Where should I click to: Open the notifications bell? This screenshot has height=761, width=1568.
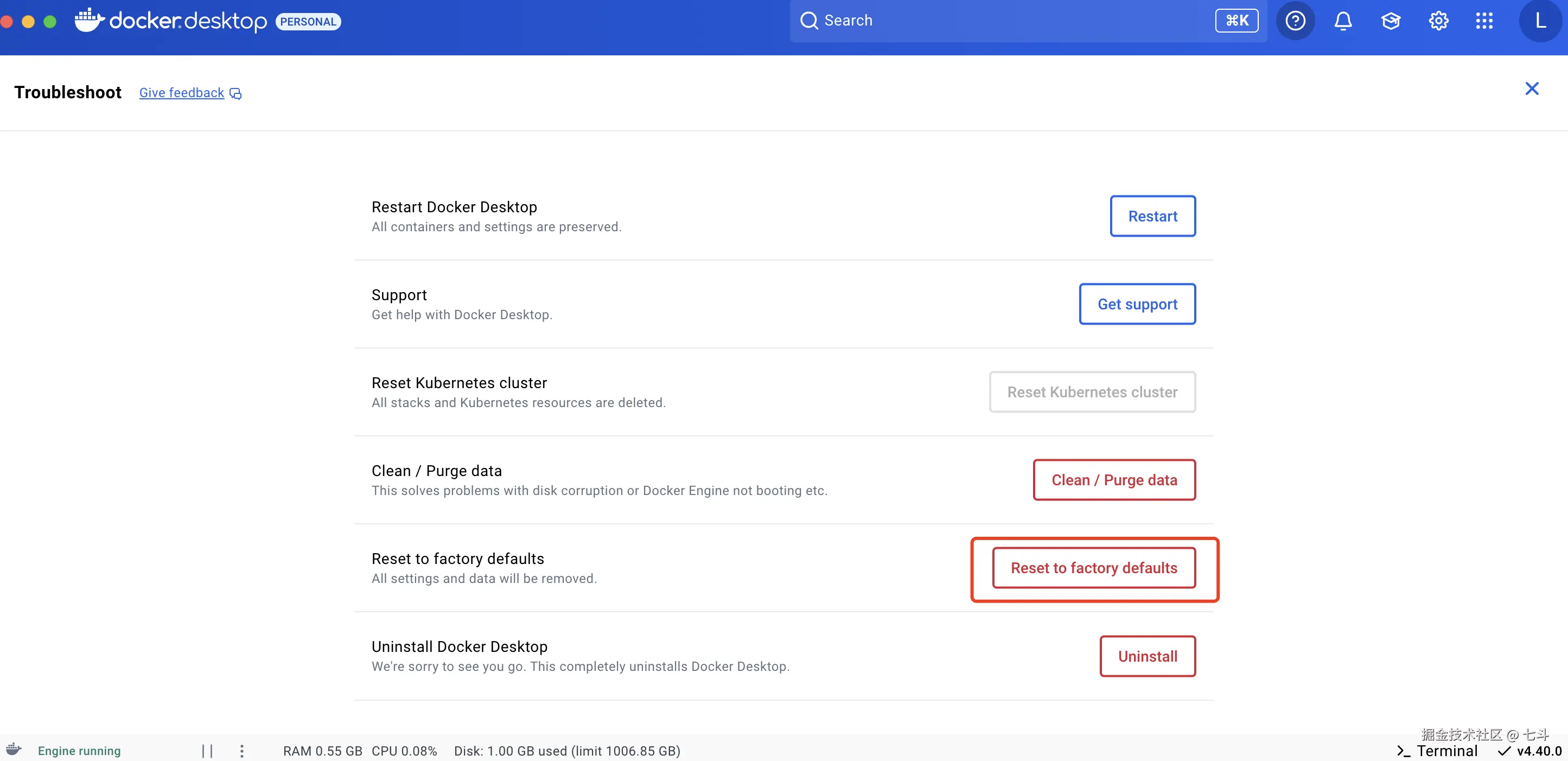click(1343, 21)
